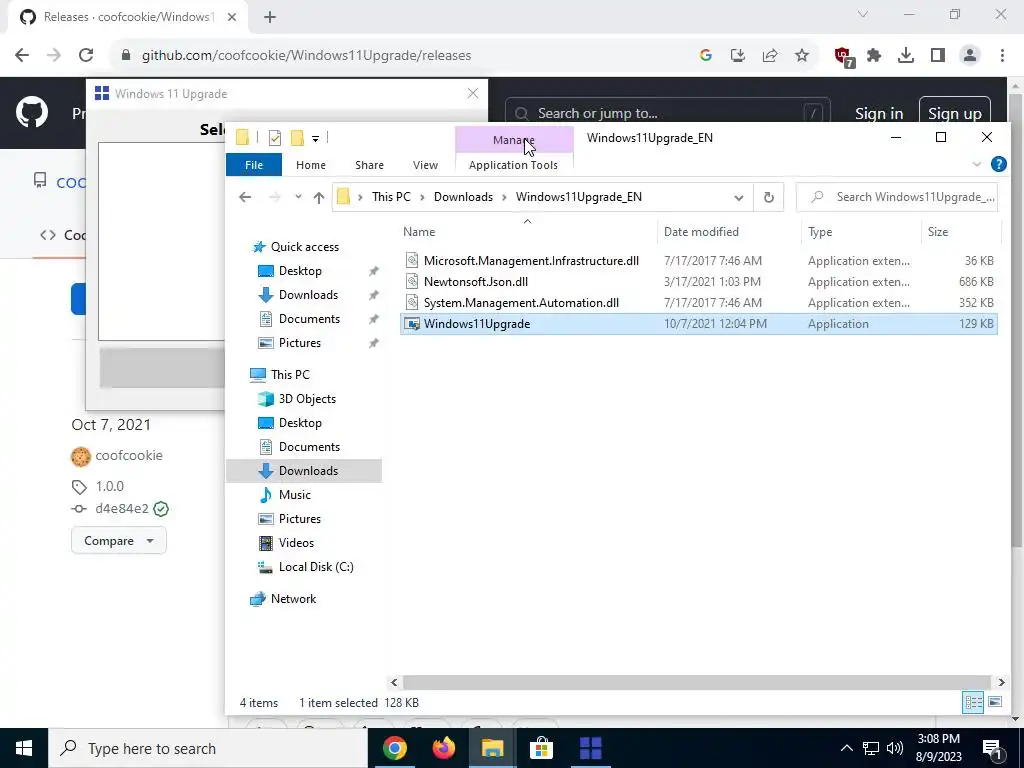Switch to Details view icon in status bar
Screen dimensions: 1024x768
(973, 703)
